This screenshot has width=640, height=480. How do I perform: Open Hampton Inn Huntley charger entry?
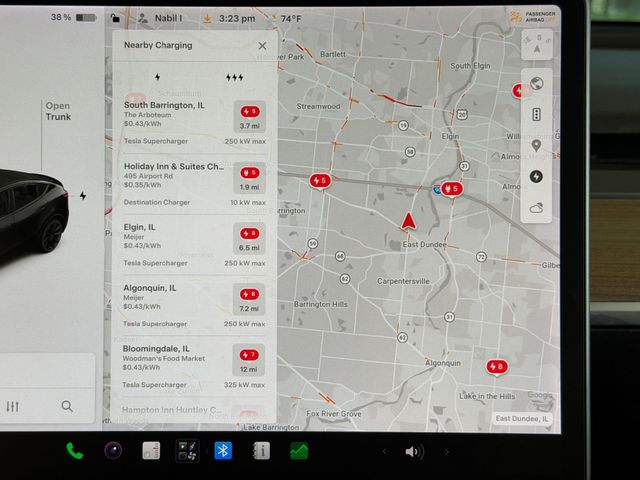click(194, 411)
